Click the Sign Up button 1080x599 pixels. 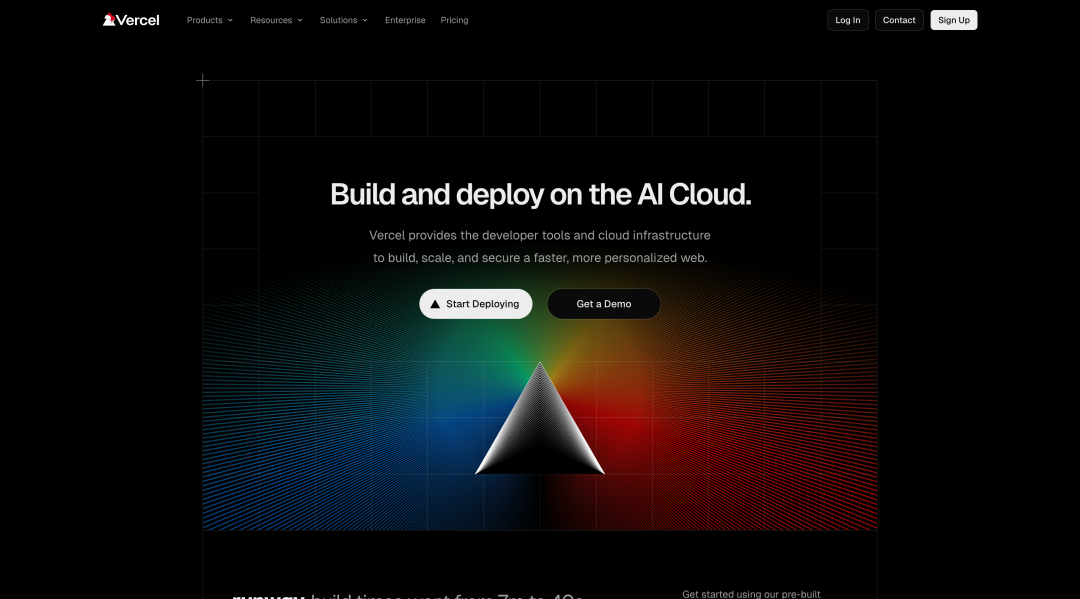pyautogui.click(x=954, y=20)
